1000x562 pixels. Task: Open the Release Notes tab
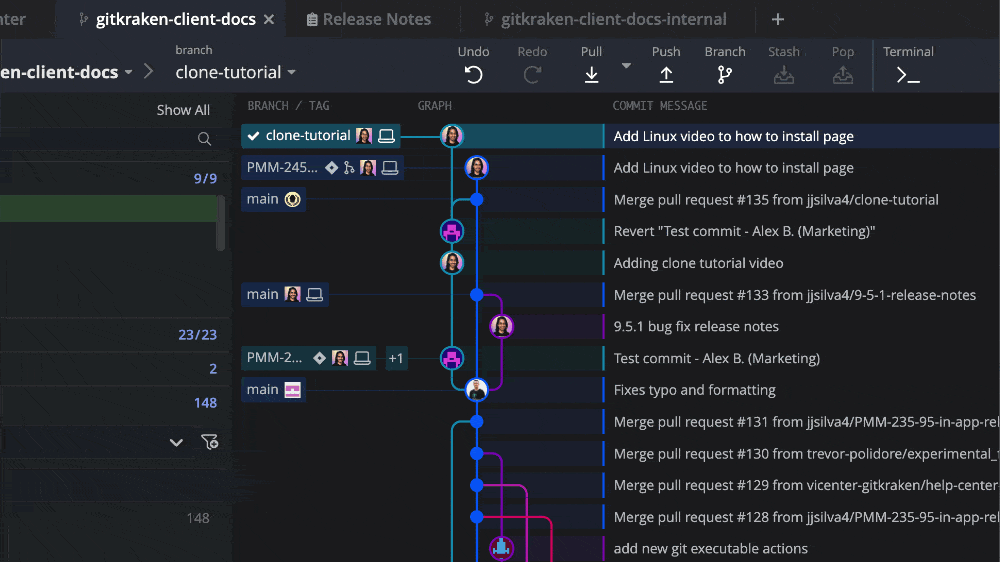(368, 19)
